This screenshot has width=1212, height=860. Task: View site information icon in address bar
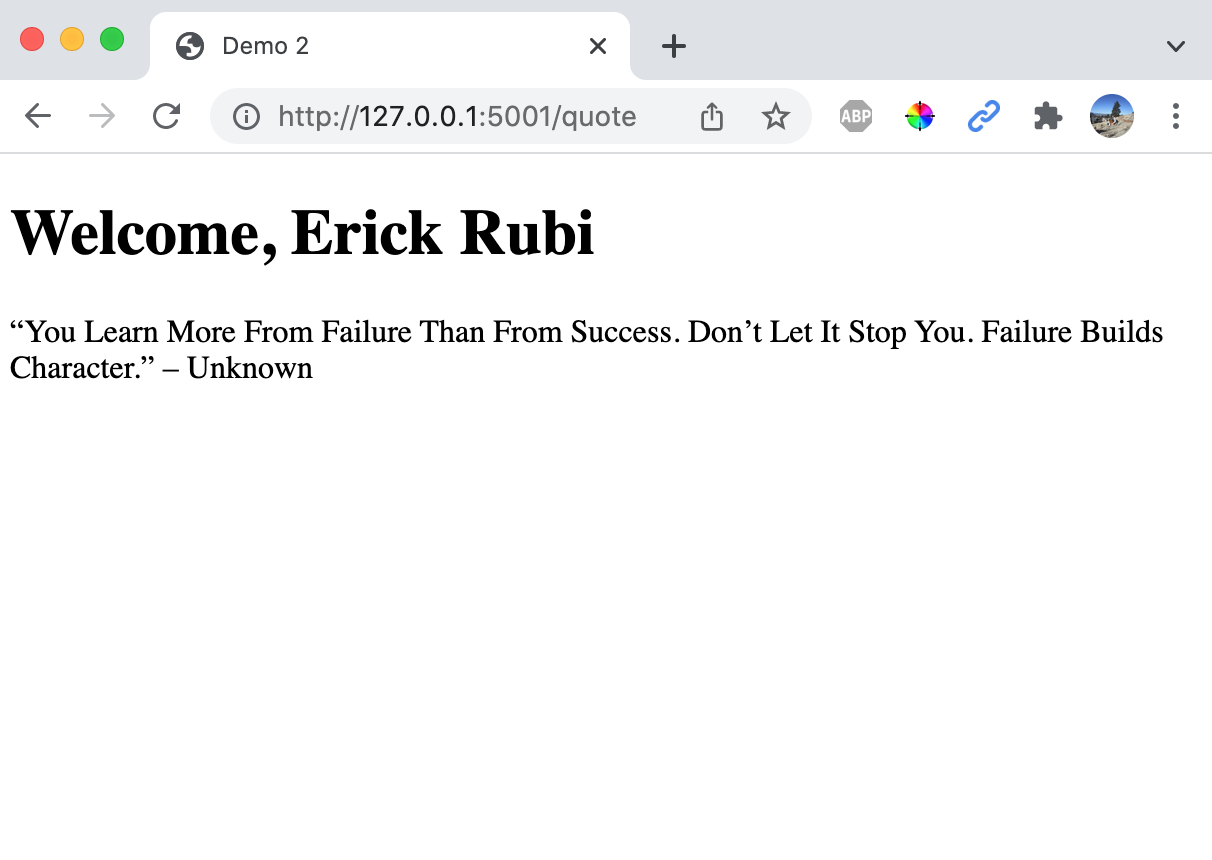(246, 117)
